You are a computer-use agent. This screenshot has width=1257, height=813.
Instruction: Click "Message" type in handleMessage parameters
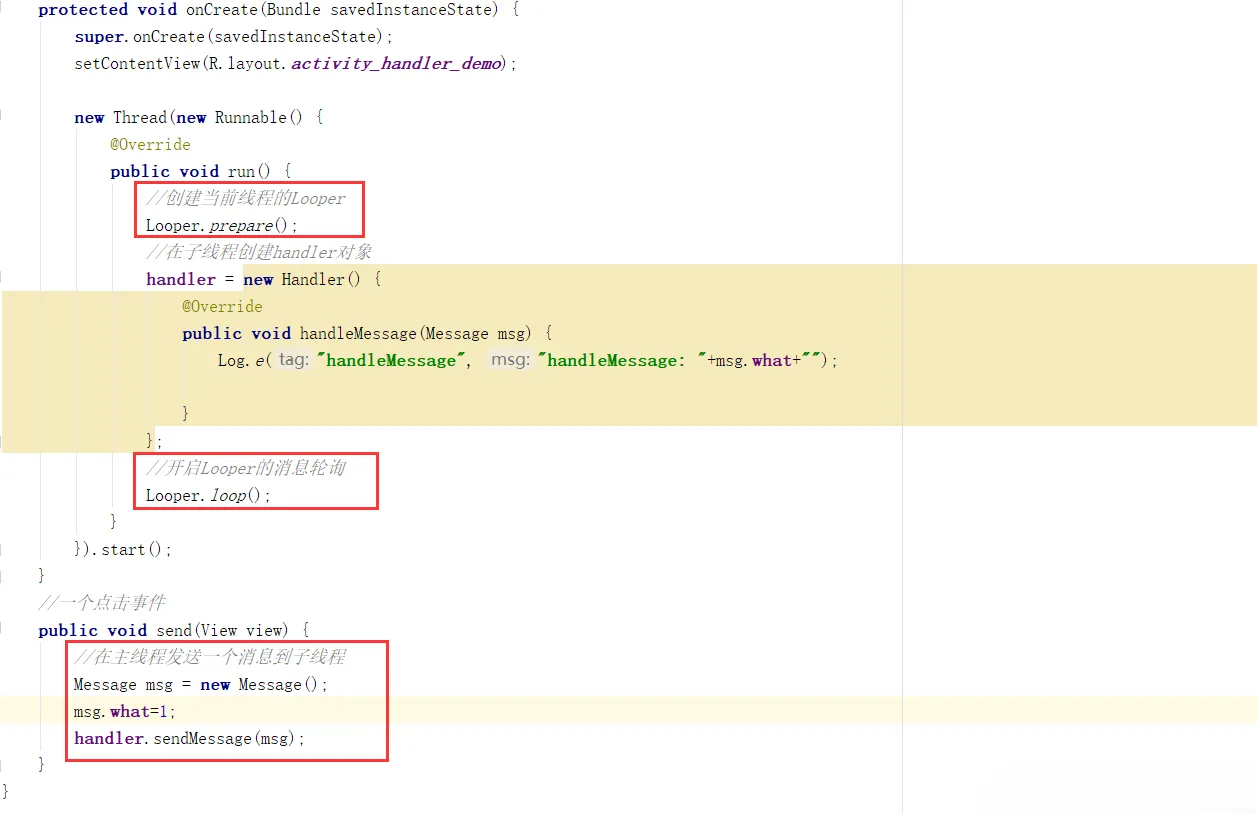coord(457,333)
